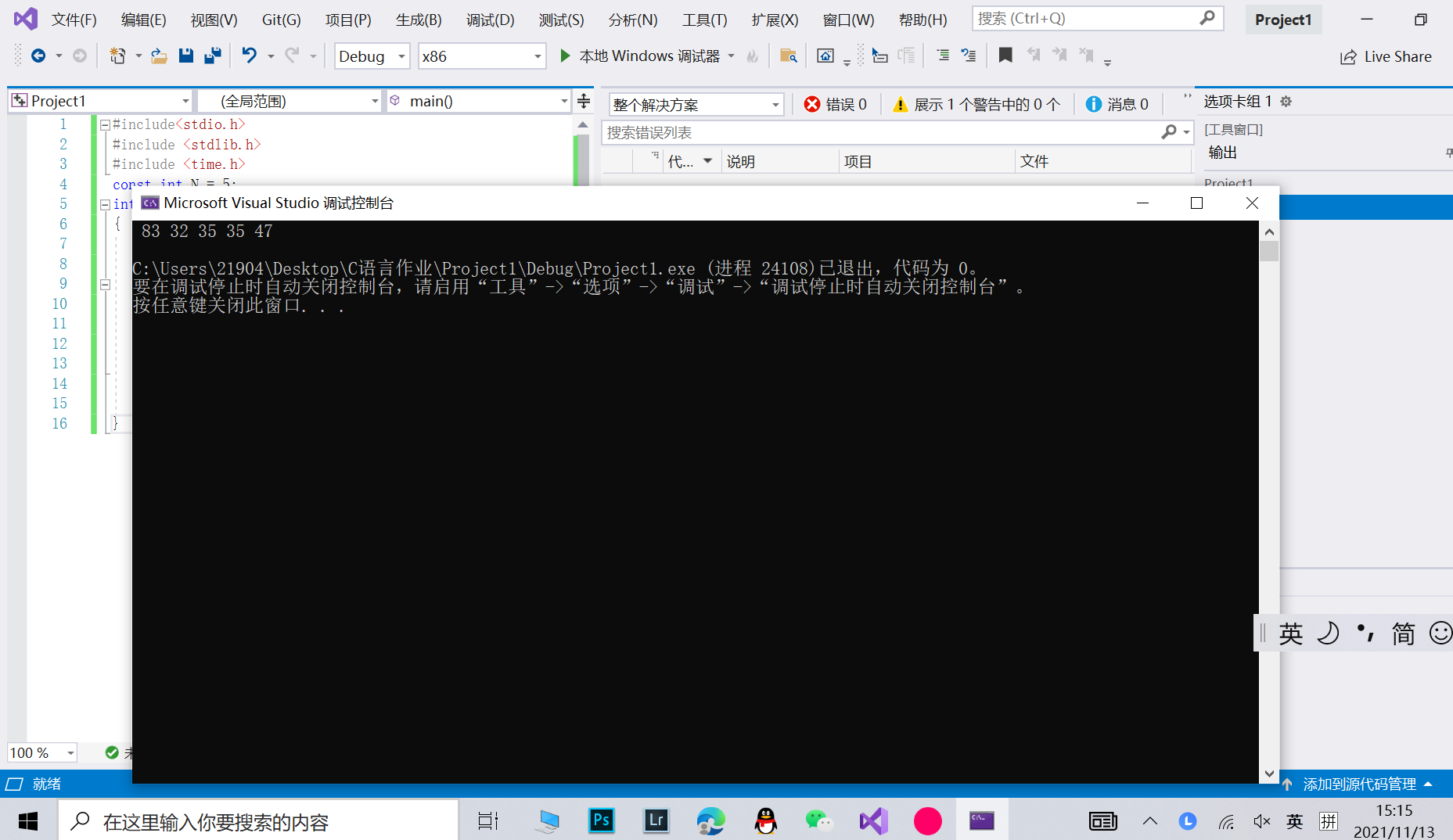Click the IME smiley emoji icon
This screenshot has width=1453, height=840.
click(1440, 633)
